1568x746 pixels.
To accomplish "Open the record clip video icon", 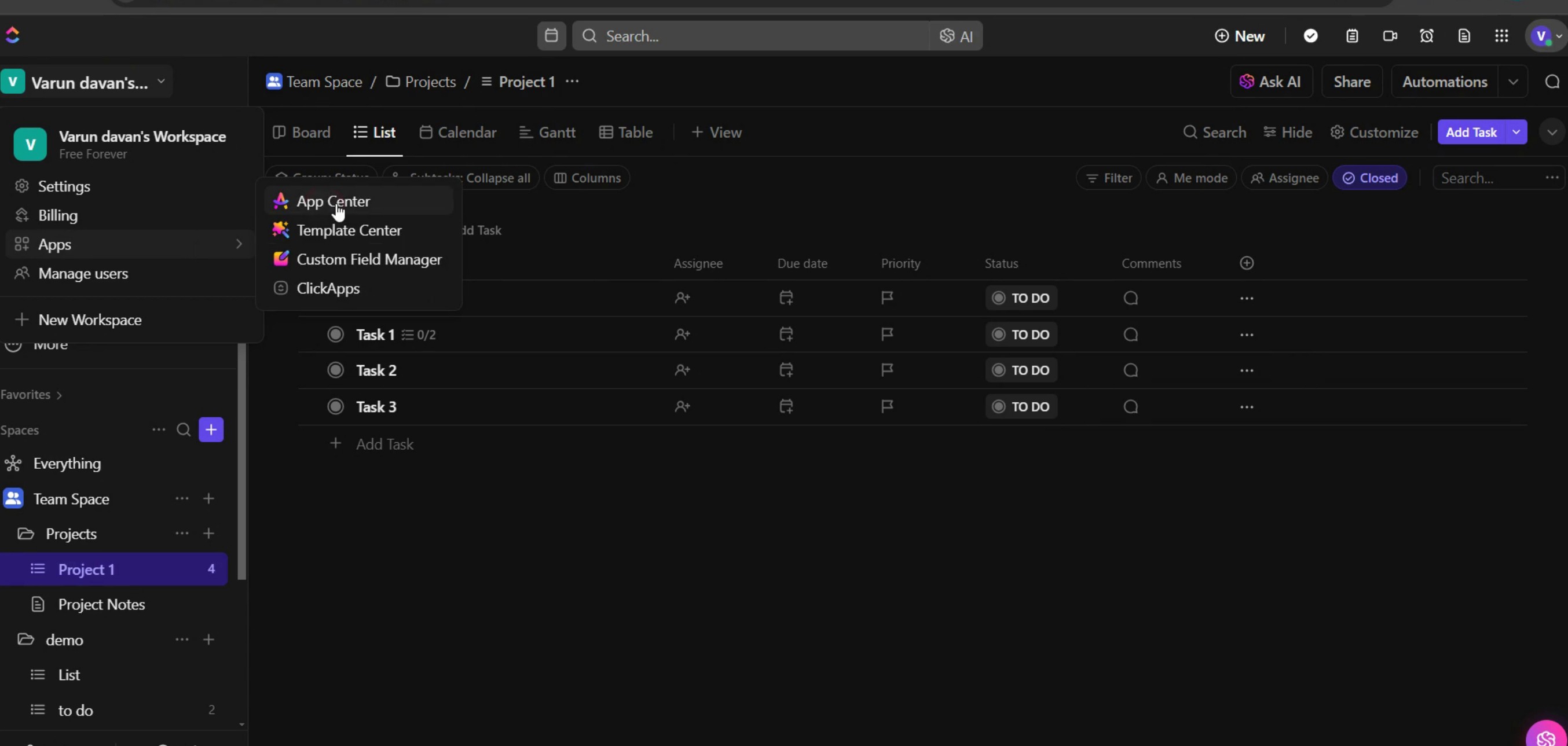I will 1390,36.
